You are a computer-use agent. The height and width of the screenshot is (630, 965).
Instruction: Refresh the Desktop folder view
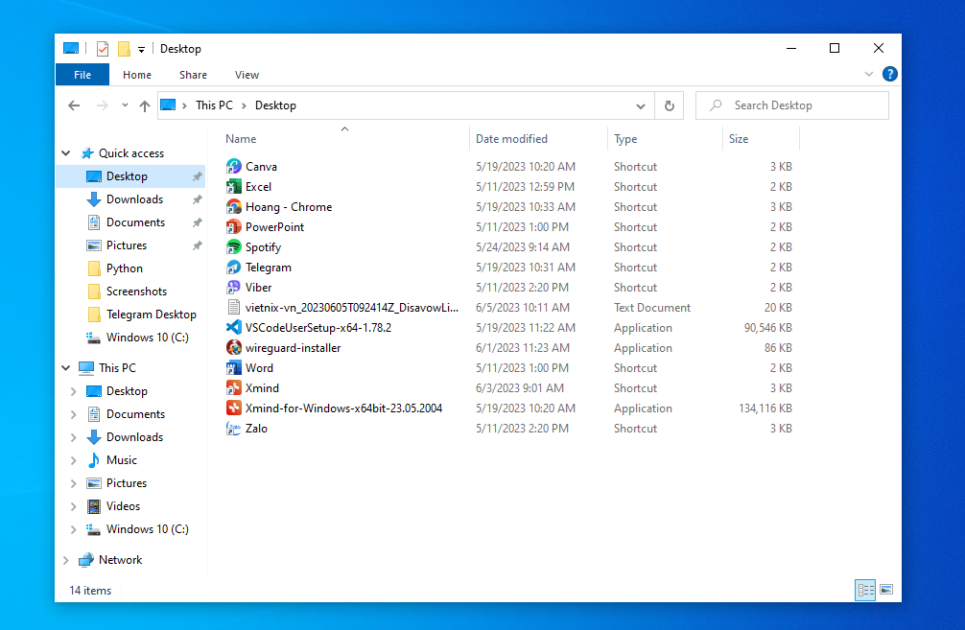(669, 106)
